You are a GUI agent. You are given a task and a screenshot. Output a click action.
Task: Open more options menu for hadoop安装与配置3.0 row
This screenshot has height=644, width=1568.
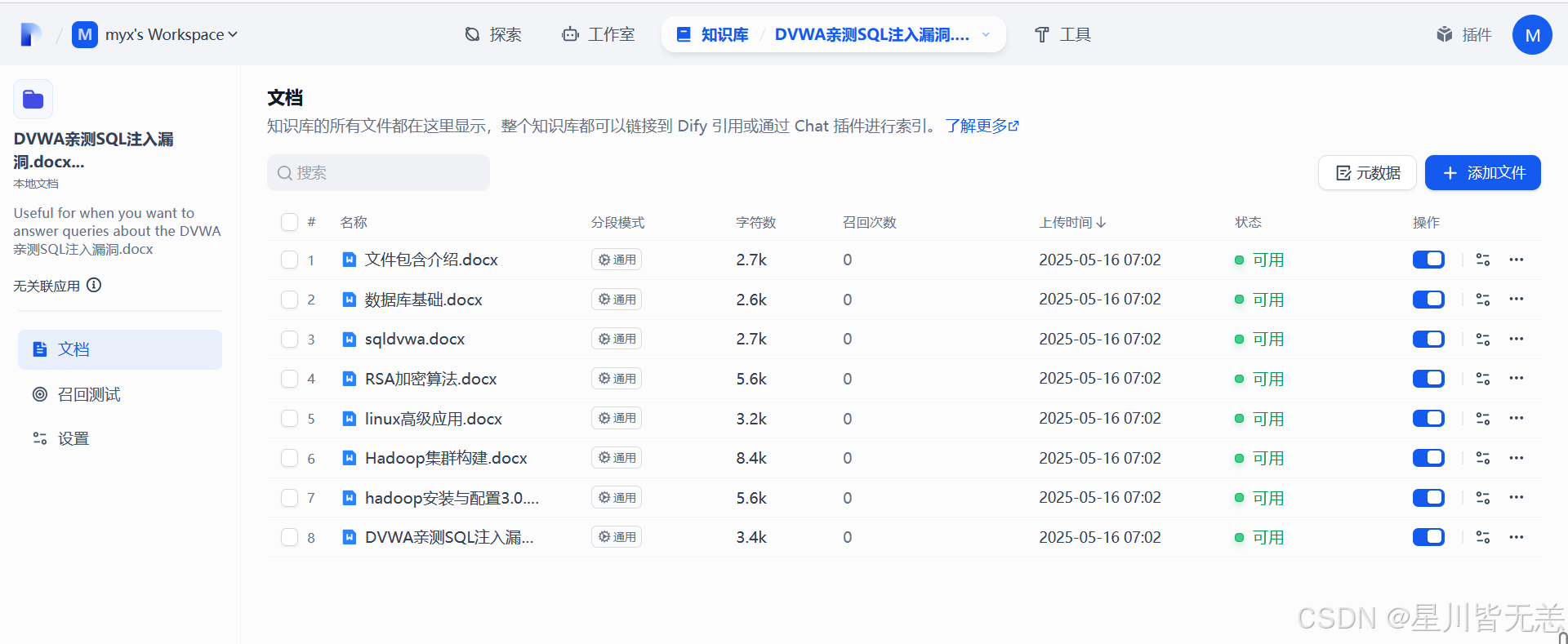[x=1517, y=498]
